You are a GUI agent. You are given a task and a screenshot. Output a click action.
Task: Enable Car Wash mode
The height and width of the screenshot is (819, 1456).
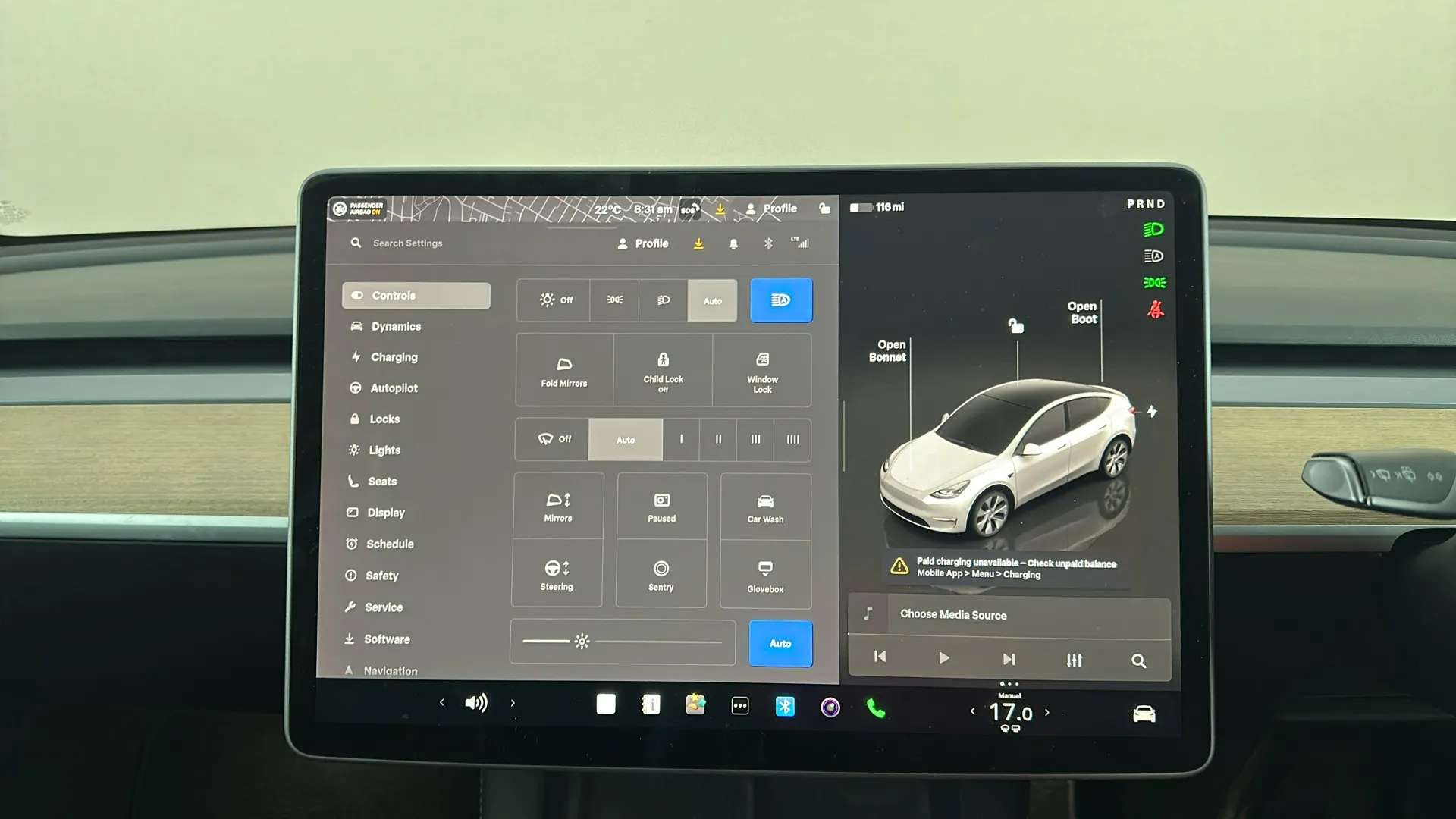point(765,508)
